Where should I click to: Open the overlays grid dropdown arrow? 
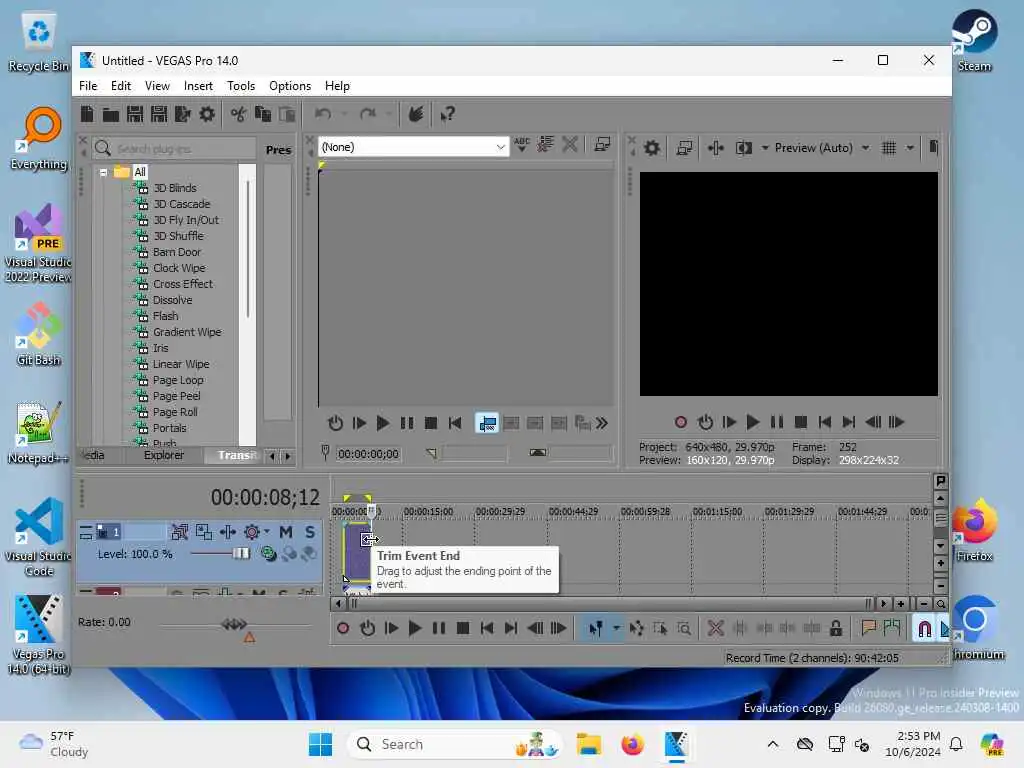(910, 148)
